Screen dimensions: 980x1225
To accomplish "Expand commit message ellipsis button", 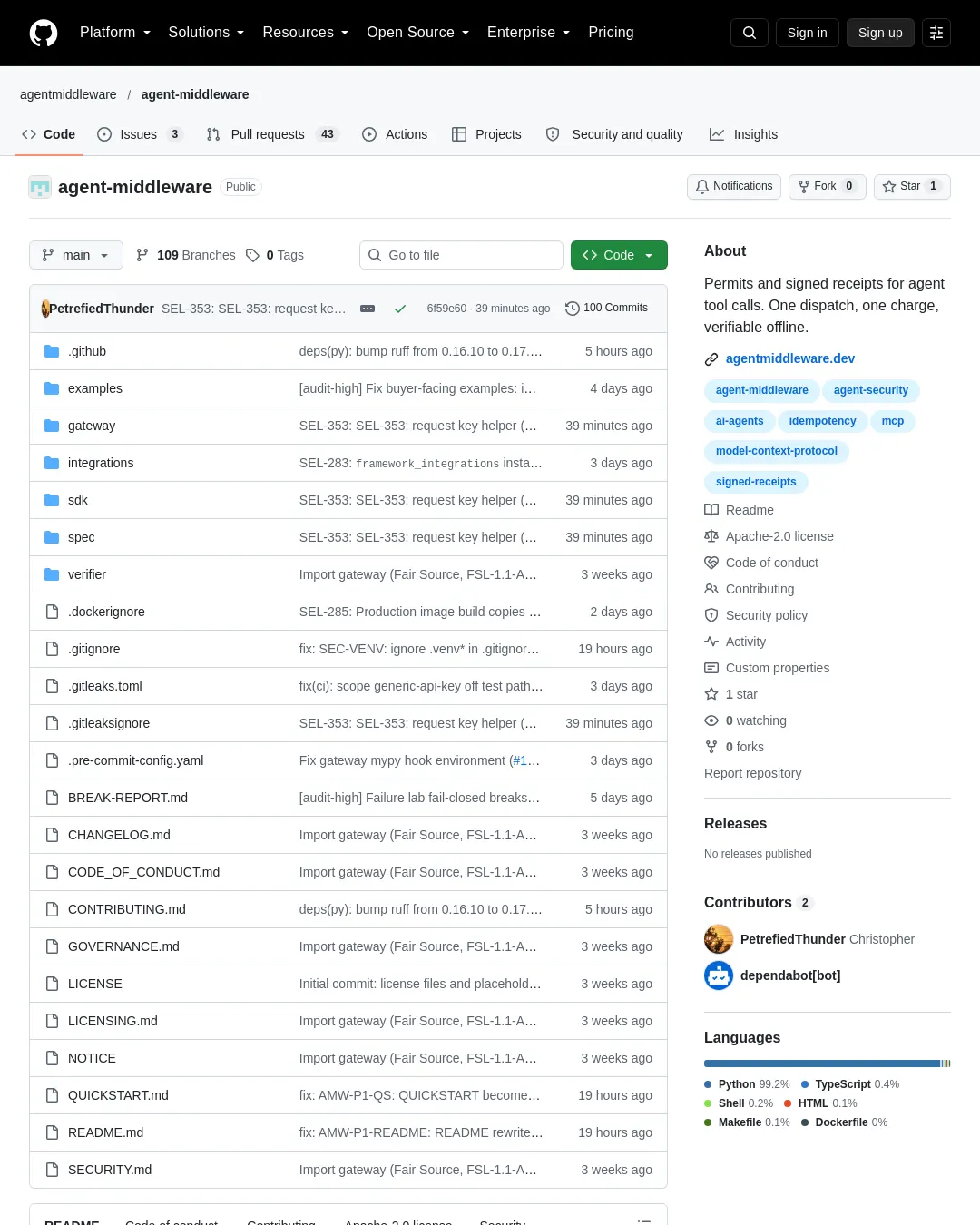I will (367, 309).
